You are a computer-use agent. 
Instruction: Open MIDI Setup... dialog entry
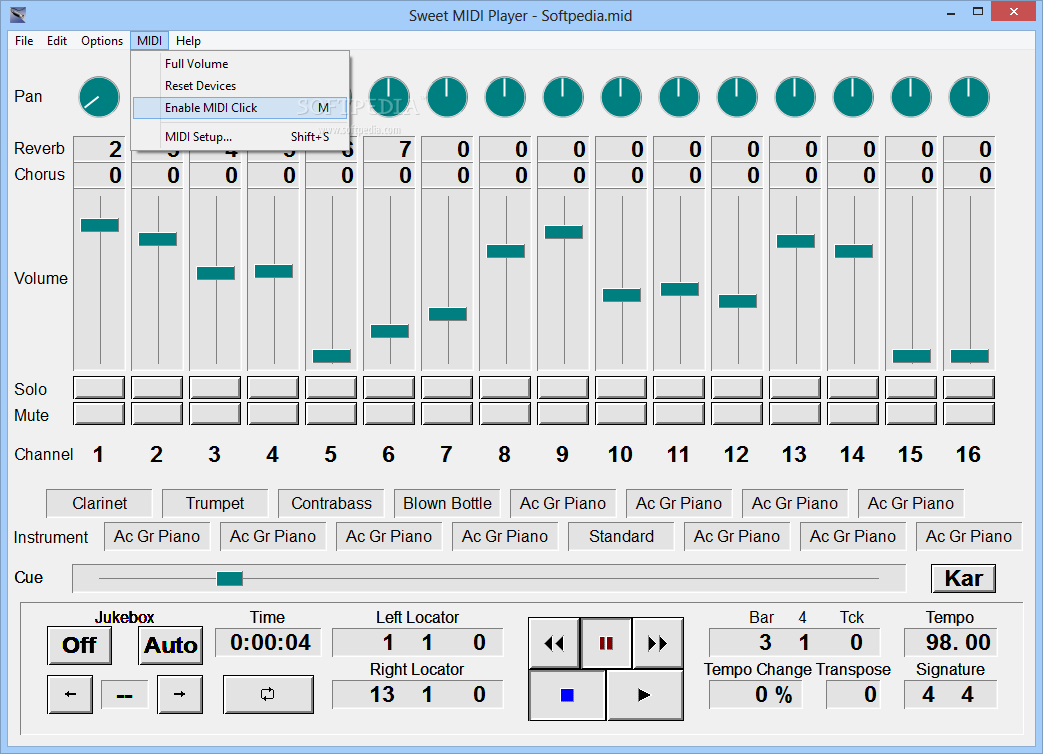(240, 137)
